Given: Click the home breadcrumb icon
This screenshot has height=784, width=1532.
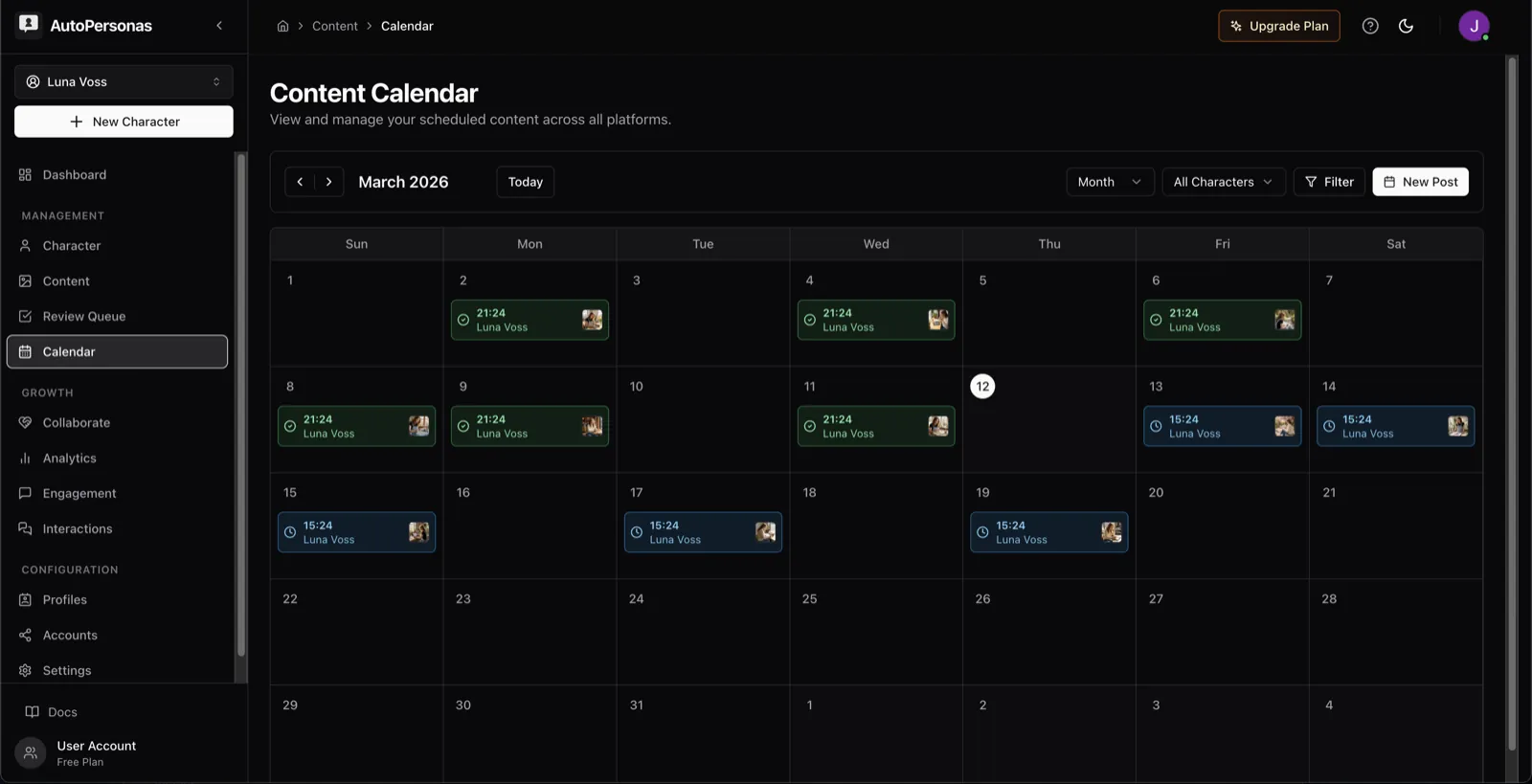Looking at the screenshot, I should point(282,26).
